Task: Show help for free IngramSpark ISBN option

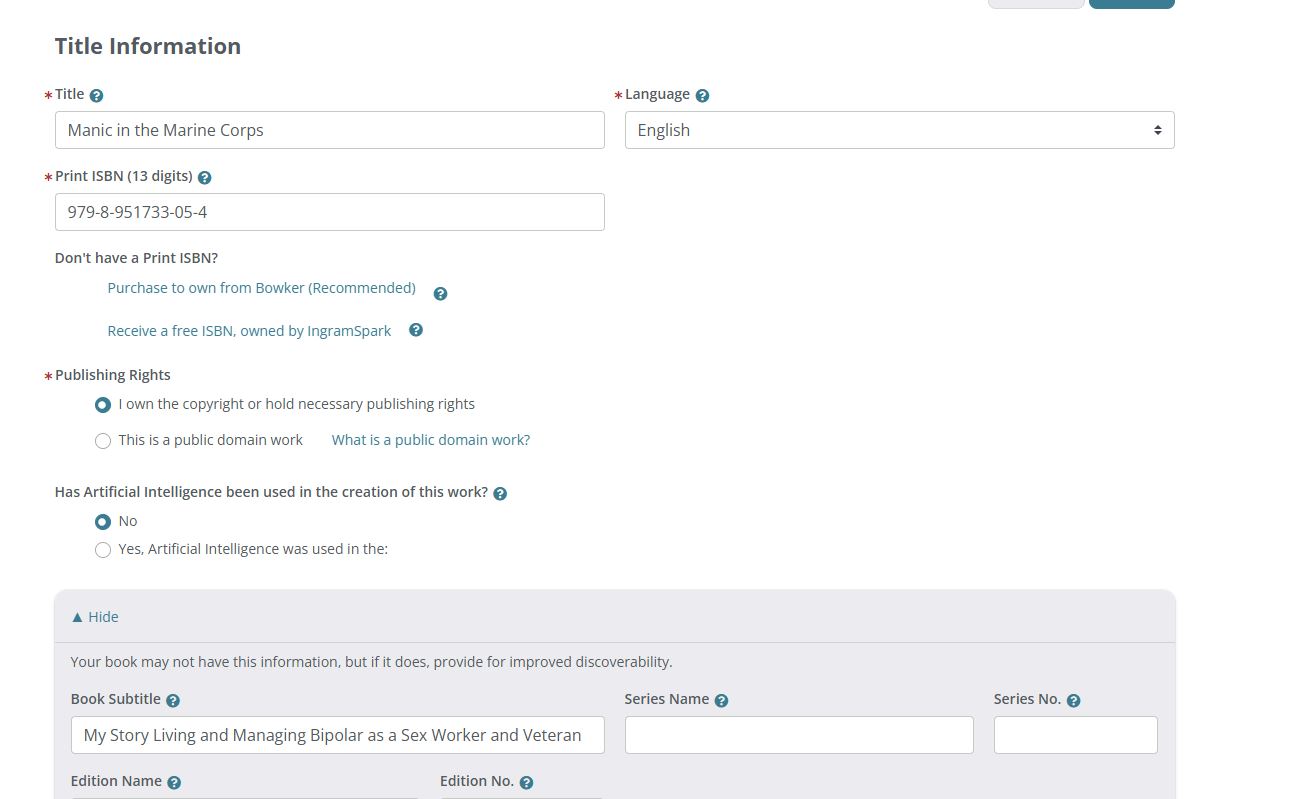Action: (x=416, y=330)
